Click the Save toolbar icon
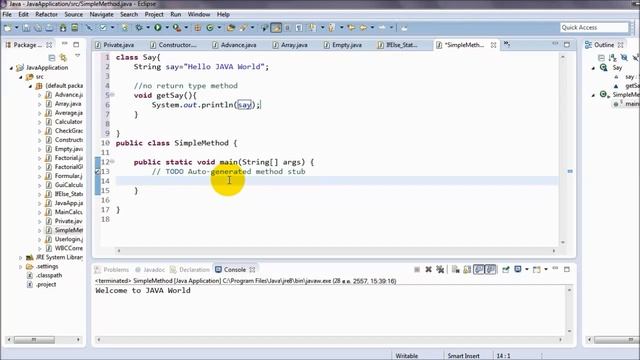The width and height of the screenshot is (640, 360). tap(26, 28)
